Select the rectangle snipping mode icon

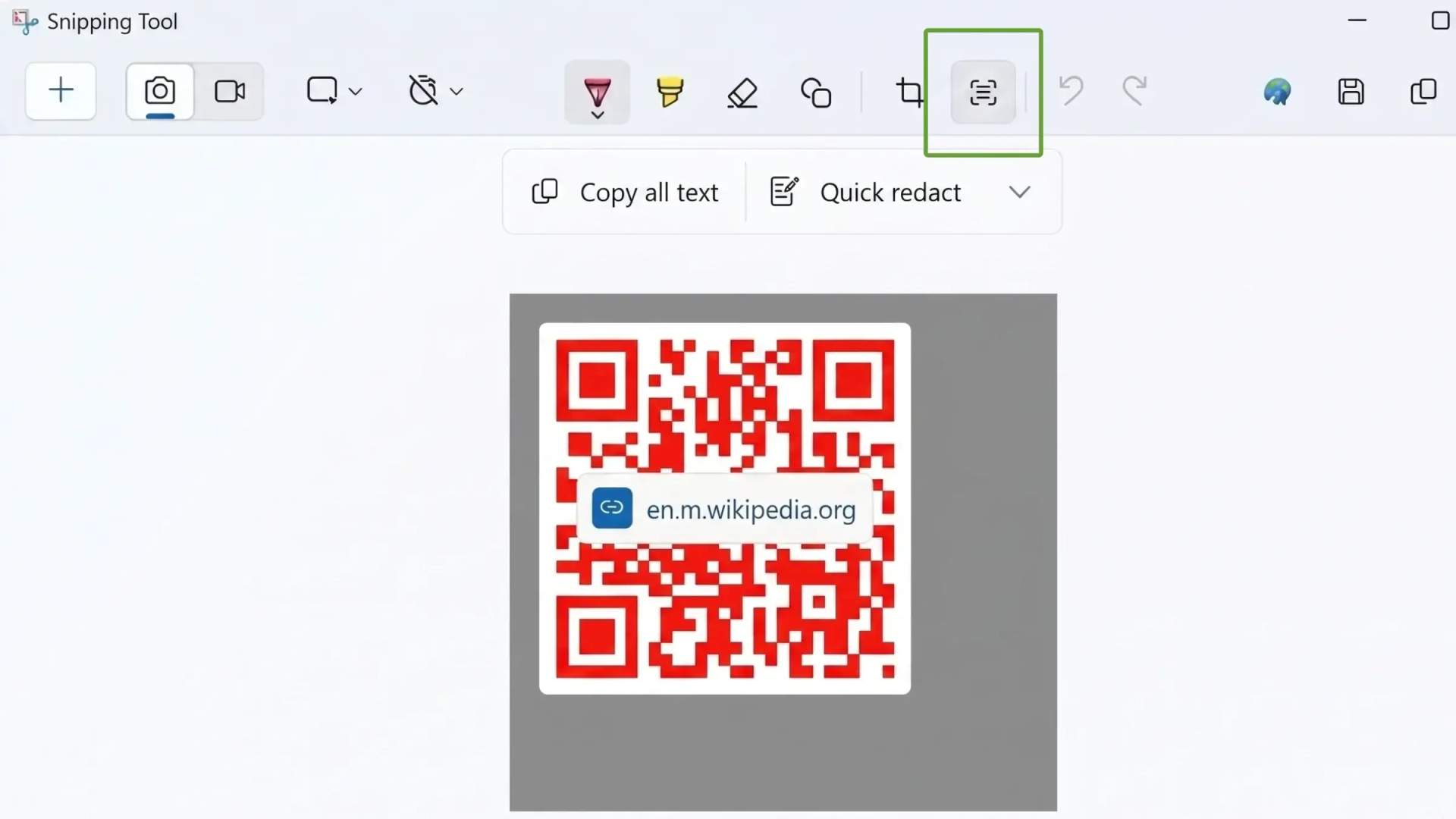click(x=322, y=90)
